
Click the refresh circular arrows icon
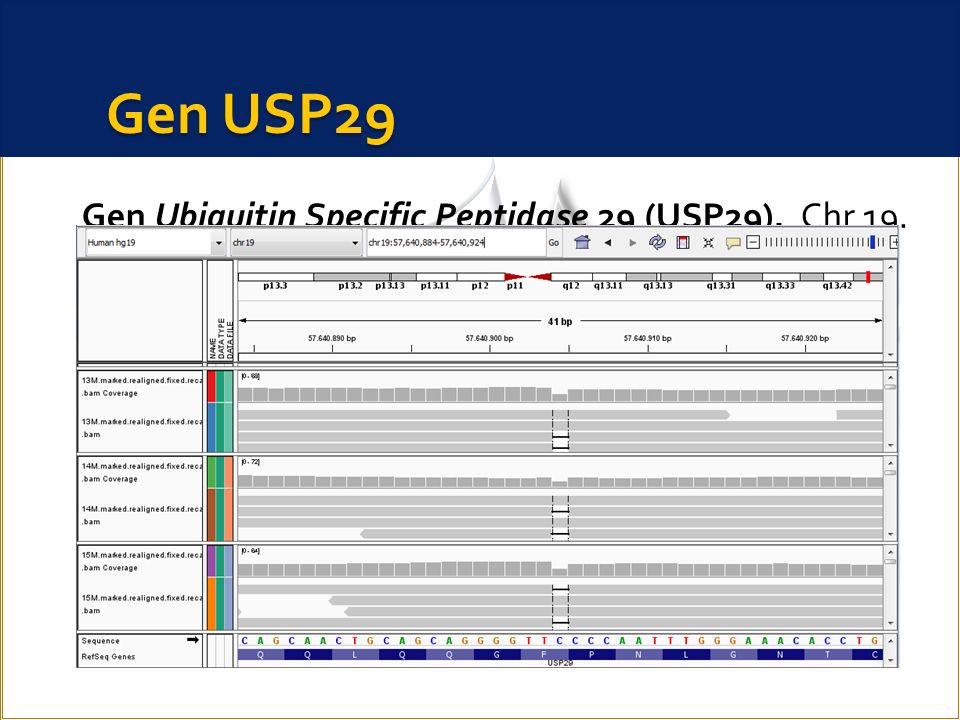tap(658, 242)
